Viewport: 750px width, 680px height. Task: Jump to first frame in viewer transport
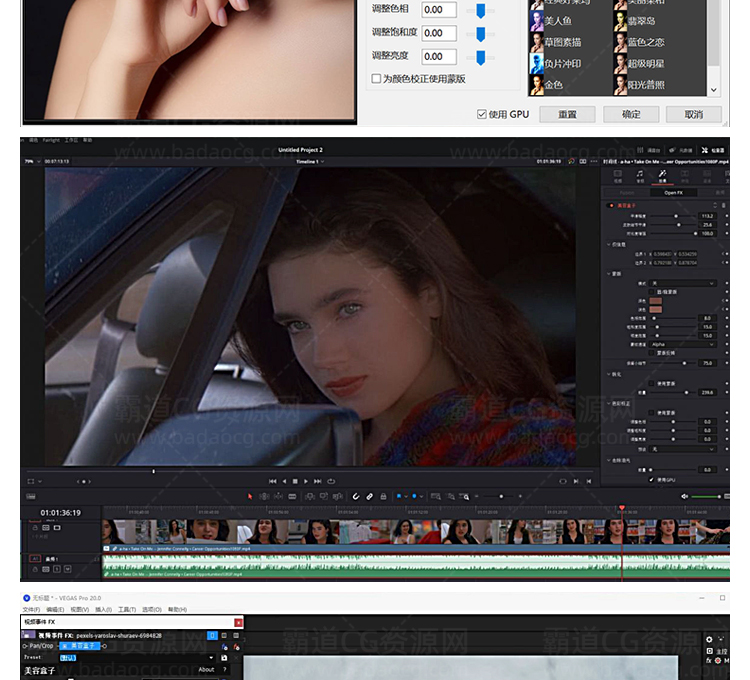tap(272, 481)
